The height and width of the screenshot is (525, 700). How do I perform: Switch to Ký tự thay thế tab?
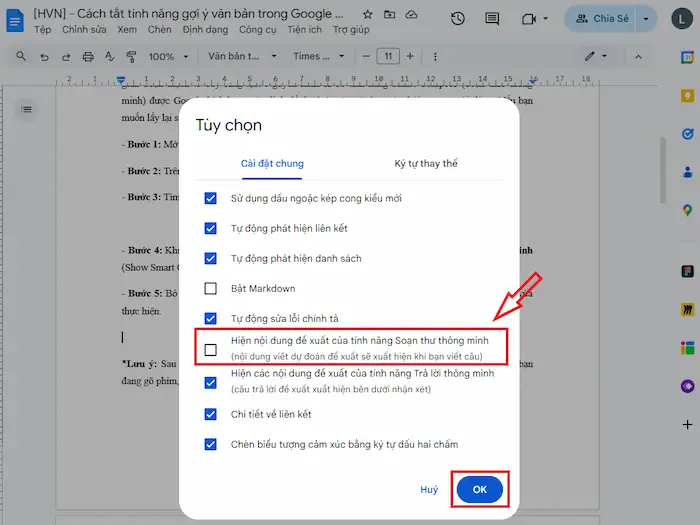click(412, 163)
